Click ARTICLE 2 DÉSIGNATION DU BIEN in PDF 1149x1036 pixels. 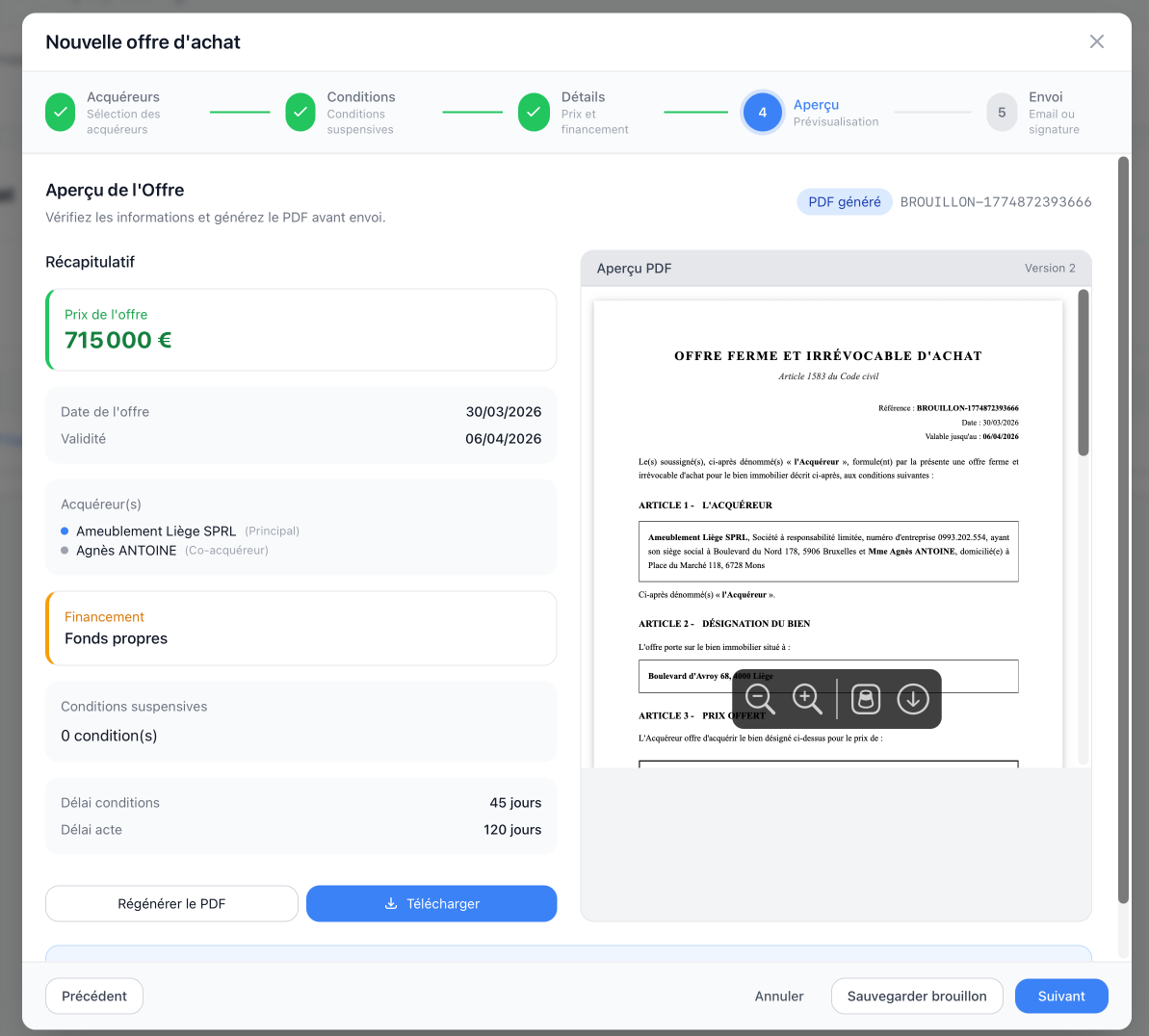coord(724,624)
